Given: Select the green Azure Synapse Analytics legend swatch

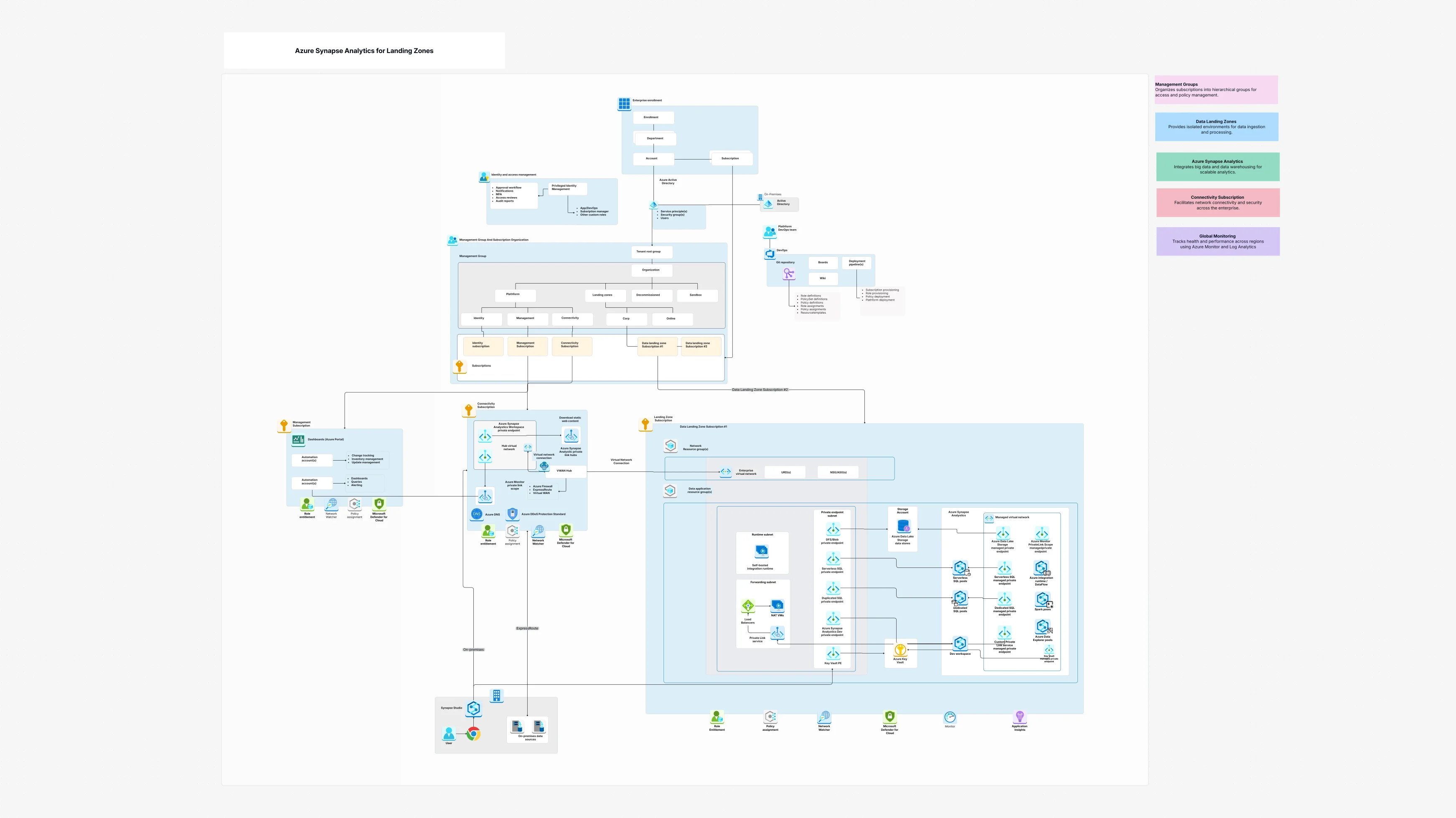Looking at the screenshot, I should point(1217,167).
